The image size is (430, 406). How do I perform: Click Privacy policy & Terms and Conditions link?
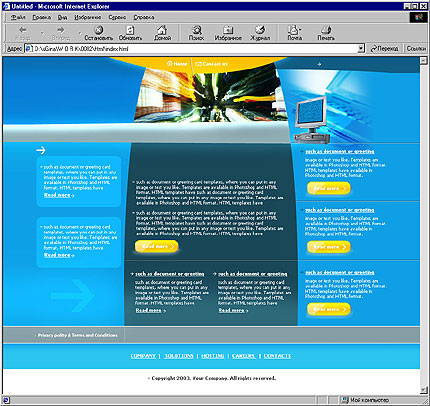(x=77, y=335)
